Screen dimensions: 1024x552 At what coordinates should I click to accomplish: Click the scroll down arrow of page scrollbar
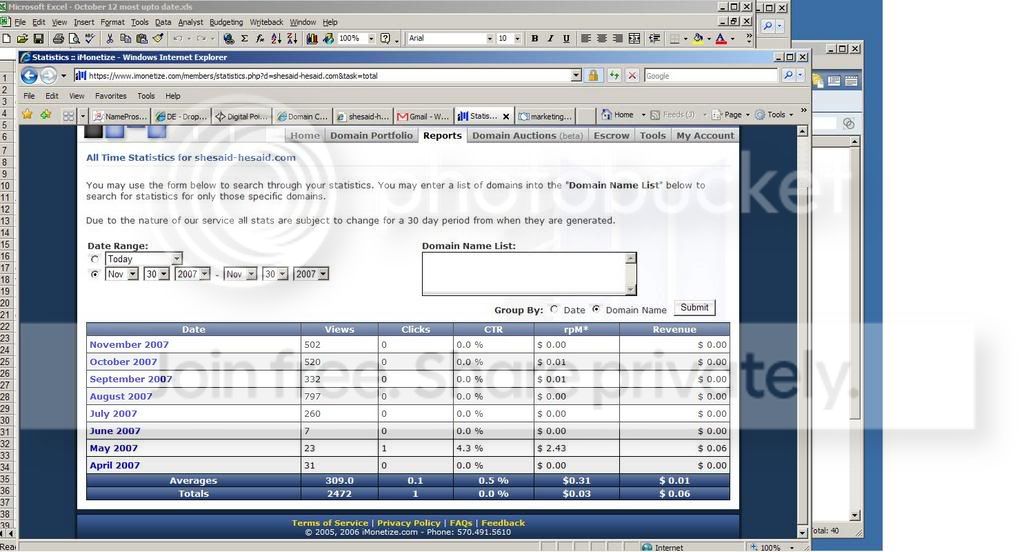pyautogui.click(x=803, y=532)
